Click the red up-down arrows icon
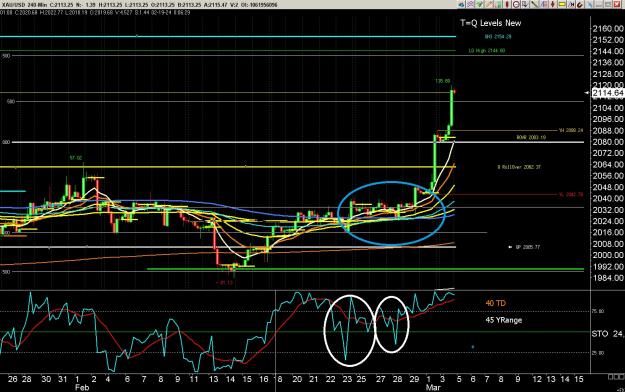The image size is (625, 392). (553, 4)
